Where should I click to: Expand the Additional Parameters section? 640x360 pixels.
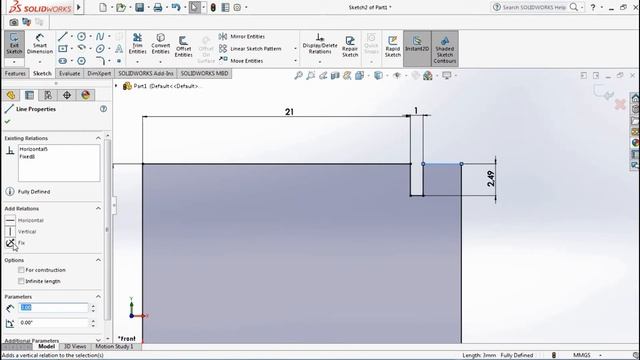tap(98, 340)
